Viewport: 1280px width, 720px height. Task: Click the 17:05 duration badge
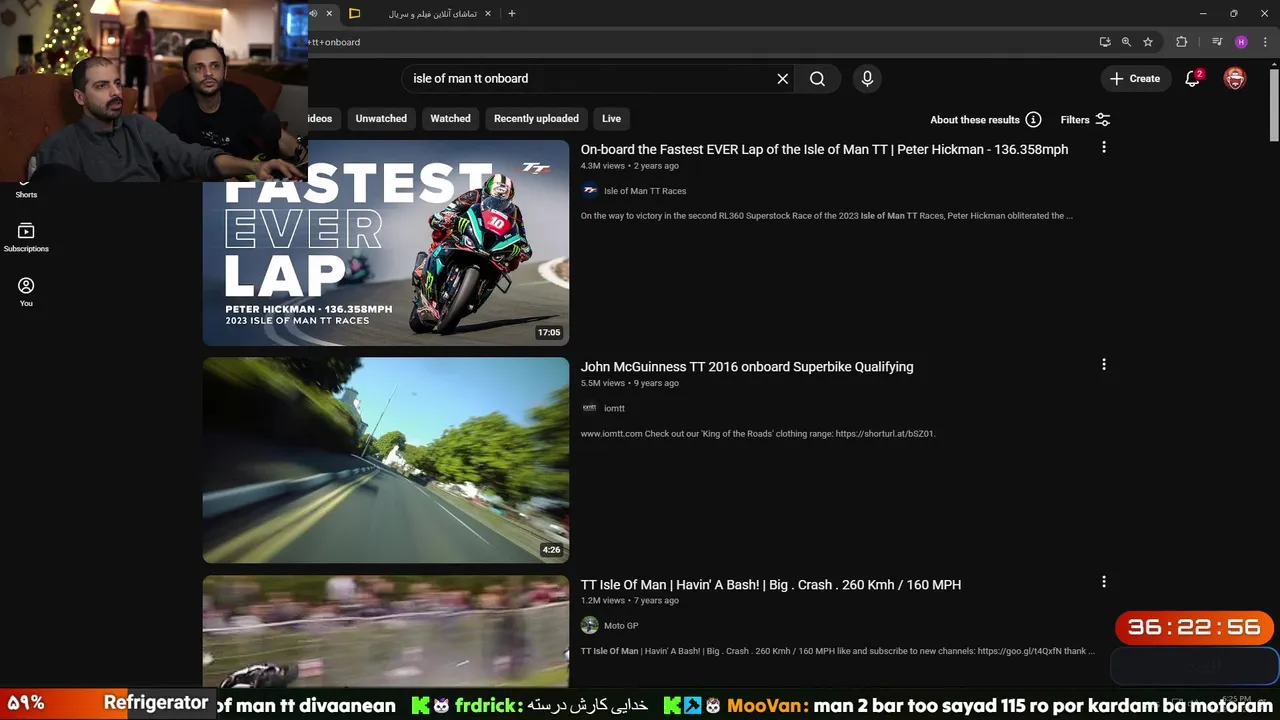tap(549, 333)
